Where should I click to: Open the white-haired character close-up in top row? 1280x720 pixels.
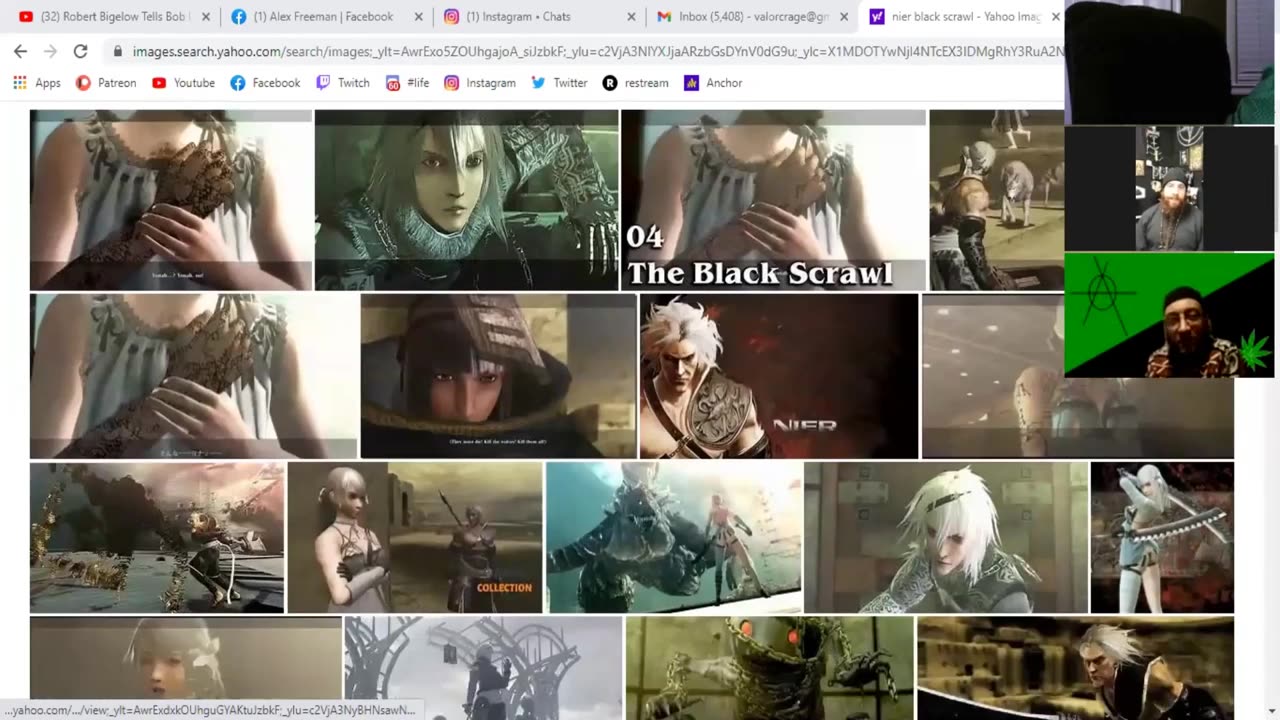[466, 200]
